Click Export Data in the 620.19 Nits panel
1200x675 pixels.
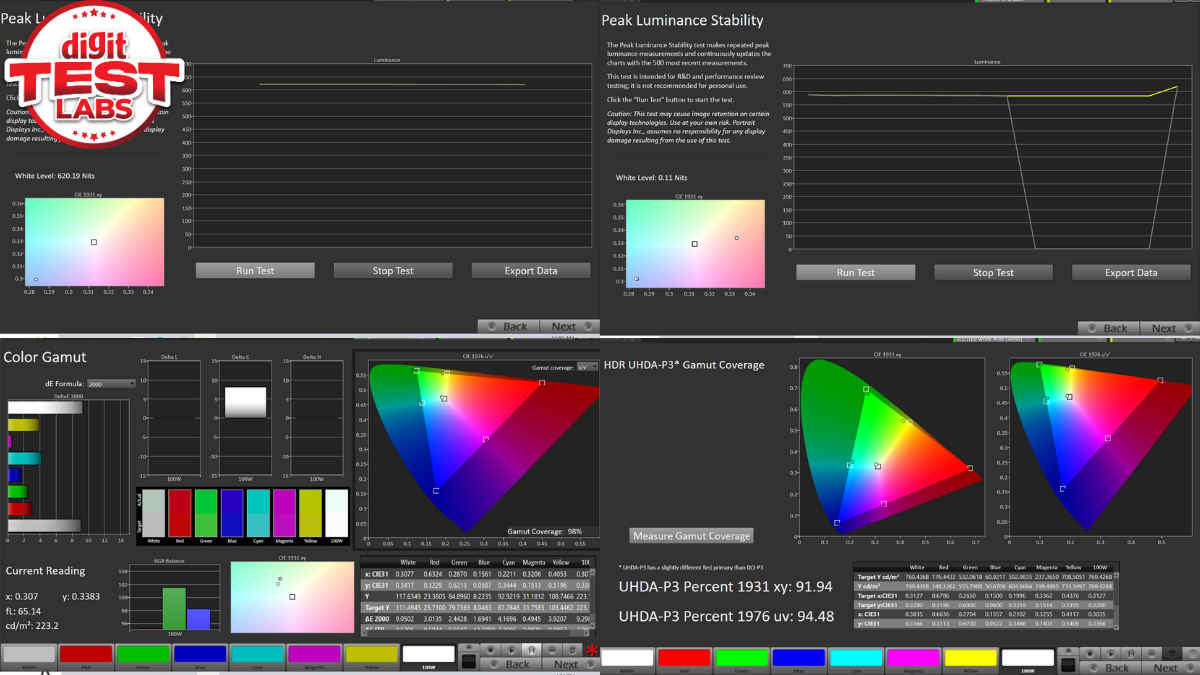(x=530, y=271)
